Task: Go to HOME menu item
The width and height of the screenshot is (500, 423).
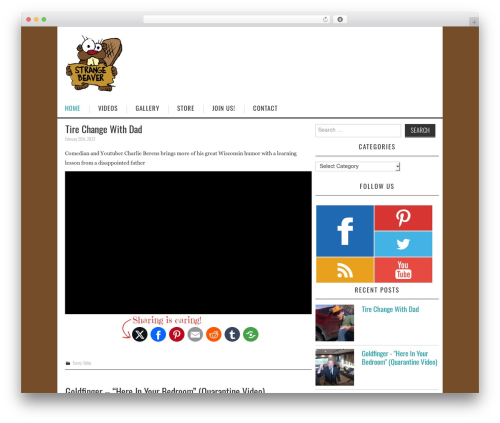Action: tap(72, 108)
